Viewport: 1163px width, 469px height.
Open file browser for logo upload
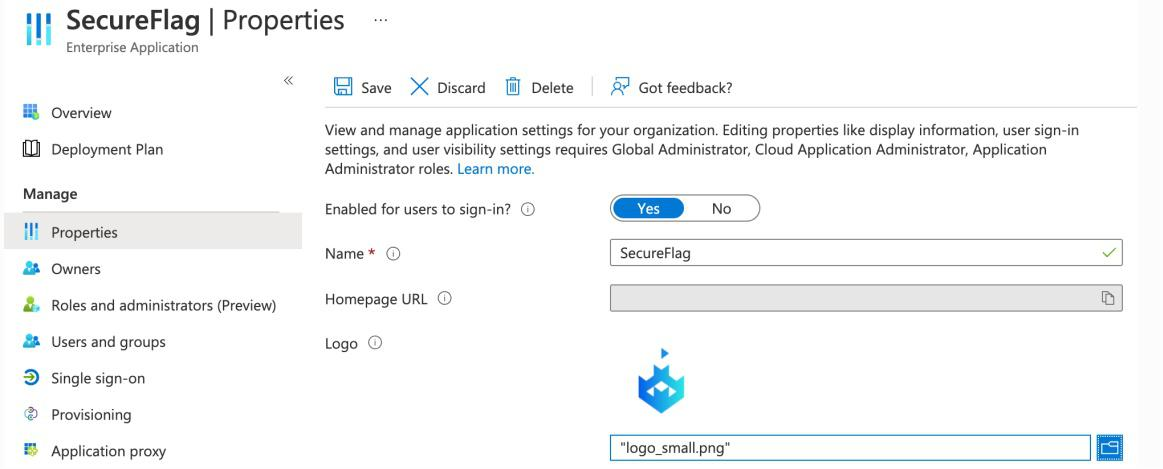[x=1109, y=447]
